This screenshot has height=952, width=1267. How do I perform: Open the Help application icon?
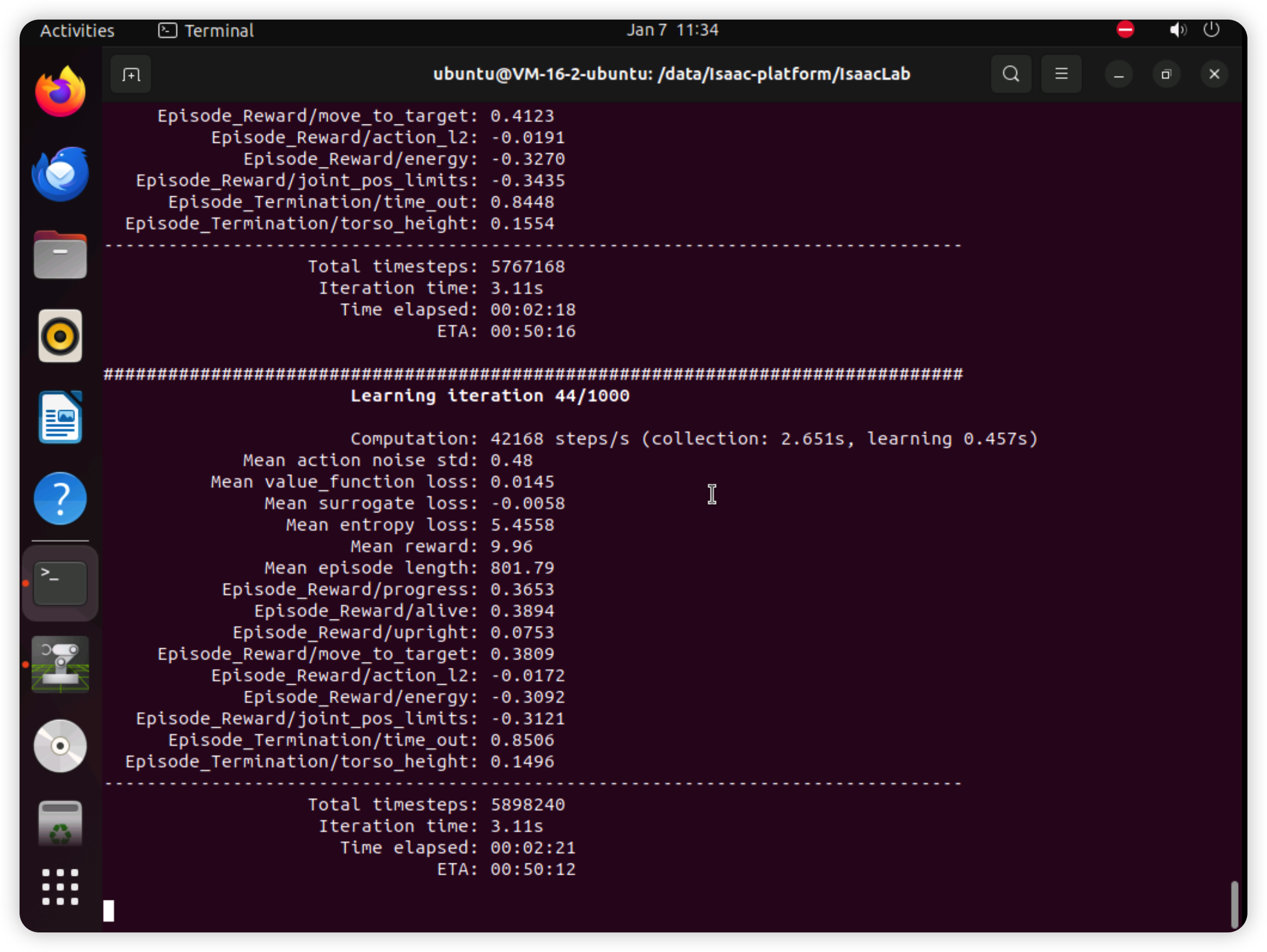tap(60, 498)
